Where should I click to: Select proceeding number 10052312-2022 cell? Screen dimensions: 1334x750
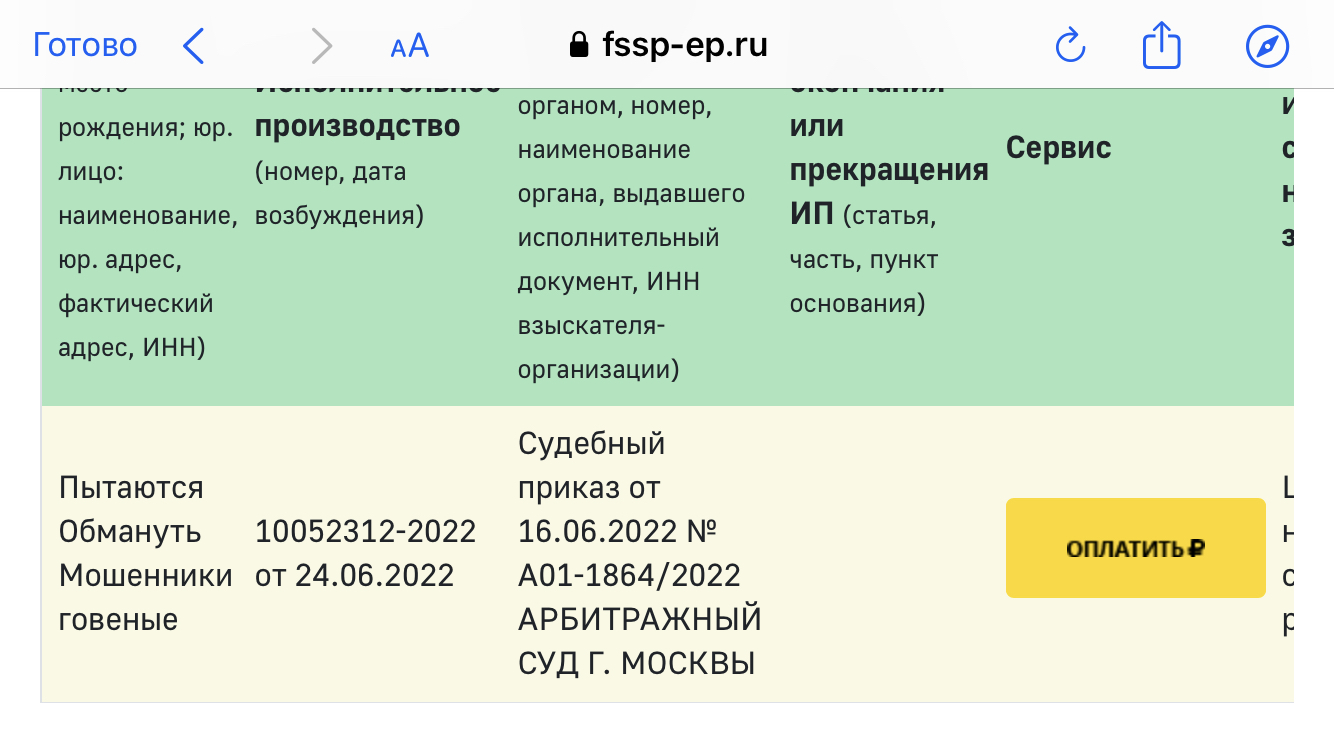(365, 553)
